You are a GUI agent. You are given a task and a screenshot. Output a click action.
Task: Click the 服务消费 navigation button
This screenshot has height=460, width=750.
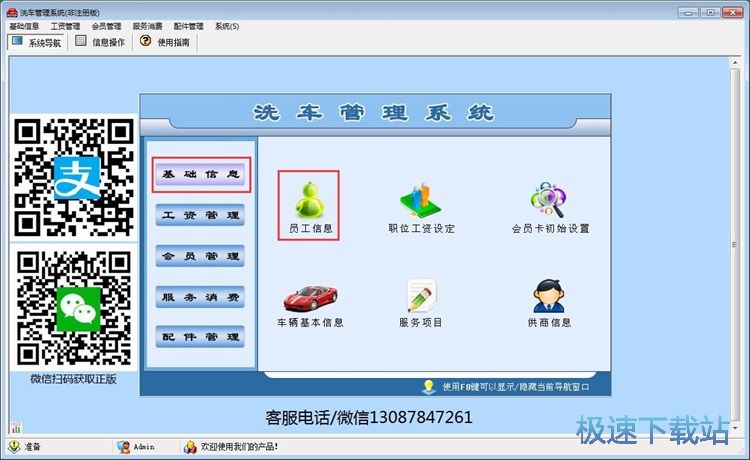[x=200, y=297]
